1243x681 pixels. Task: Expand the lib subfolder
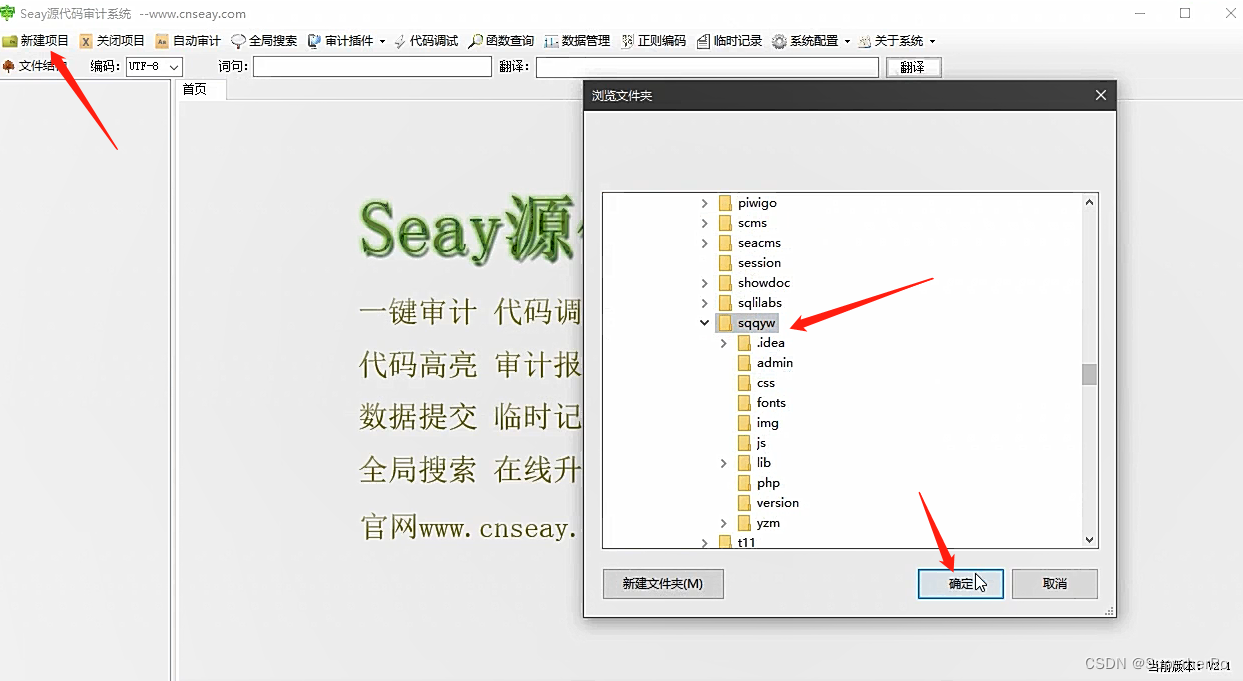pos(724,463)
